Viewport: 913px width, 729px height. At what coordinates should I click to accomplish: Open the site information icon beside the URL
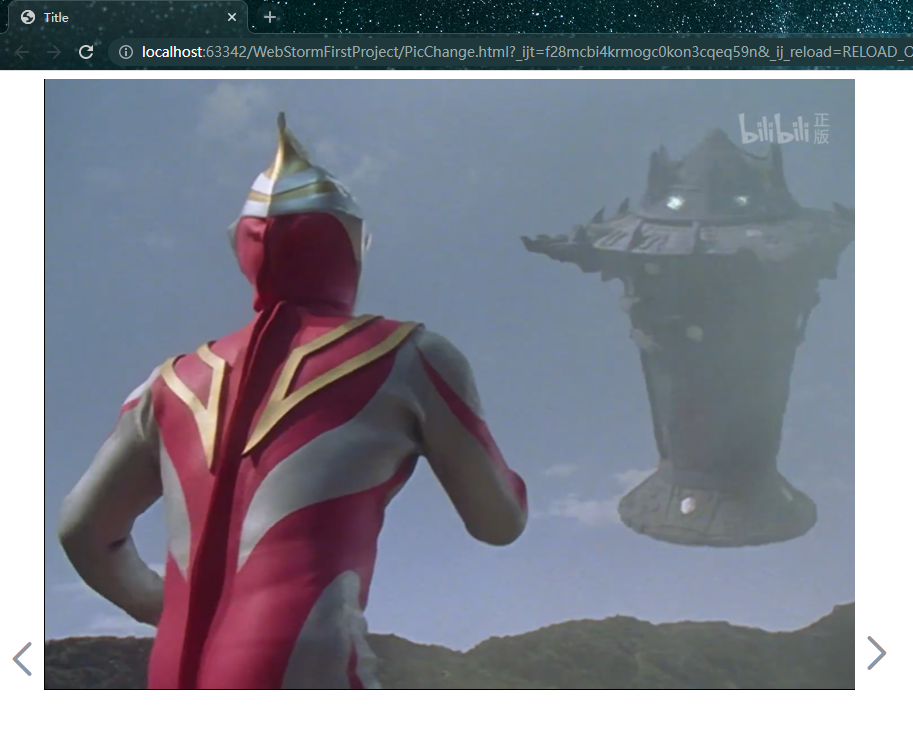[x=126, y=52]
